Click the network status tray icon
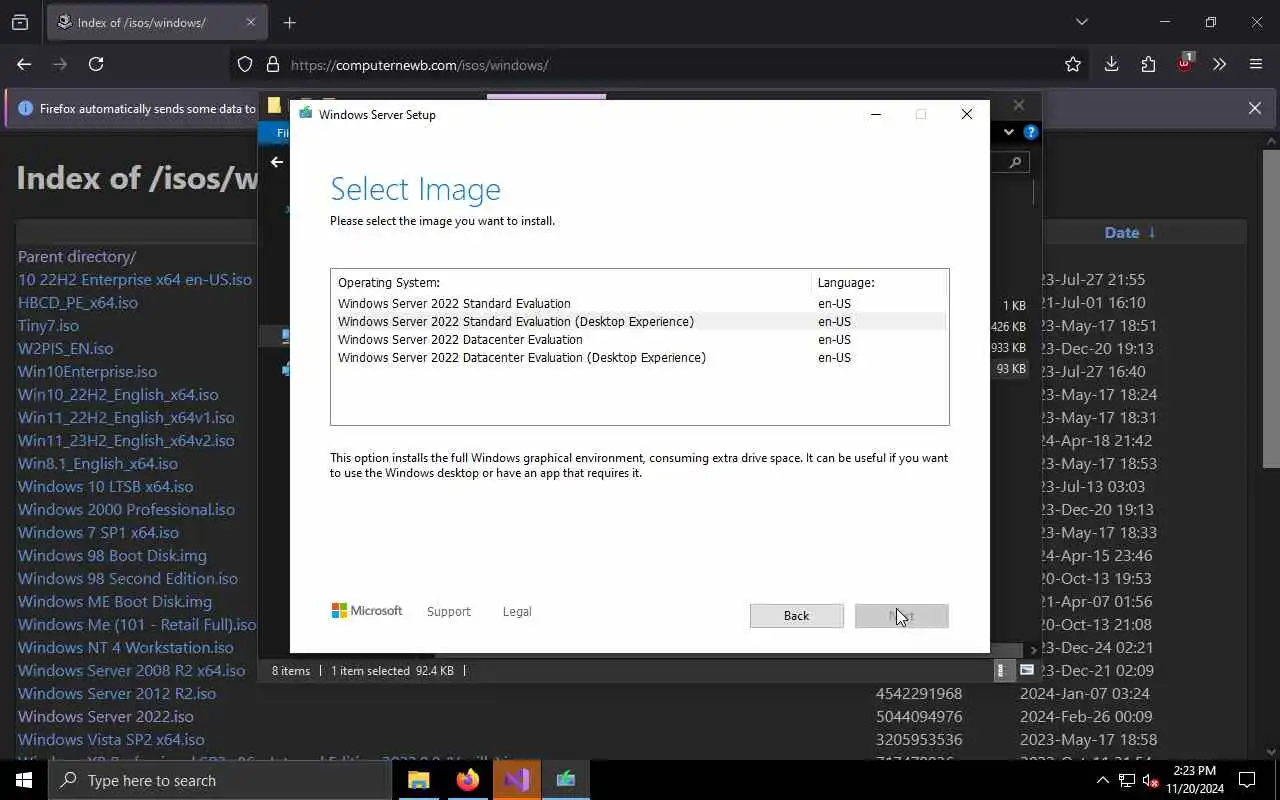The height and width of the screenshot is (800, 1280). coord(1127,780)
